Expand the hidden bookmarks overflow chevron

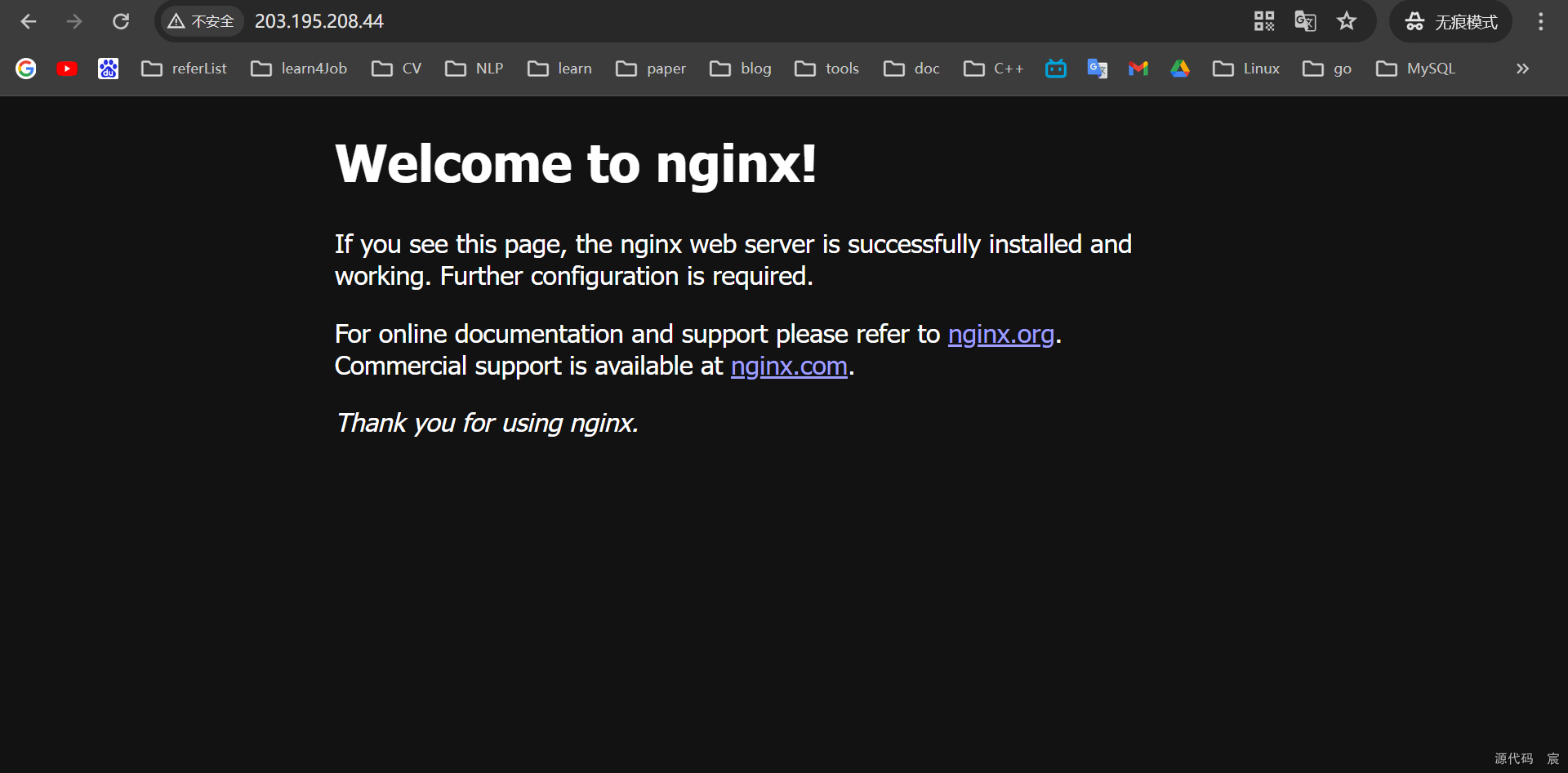coord(1522,69)
